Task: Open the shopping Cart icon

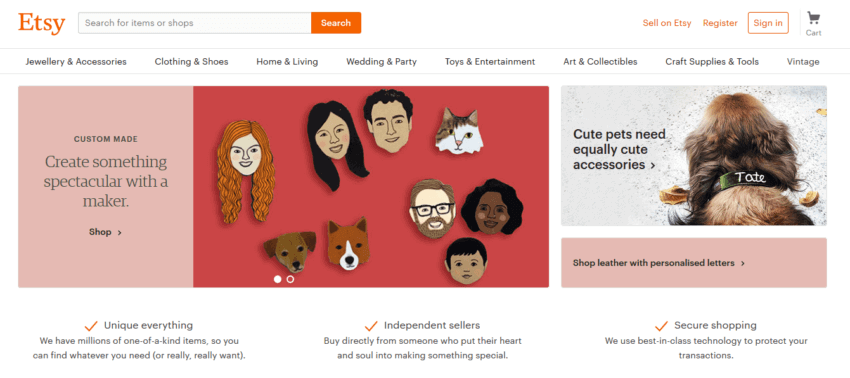Action: click(x=813, y=18)
